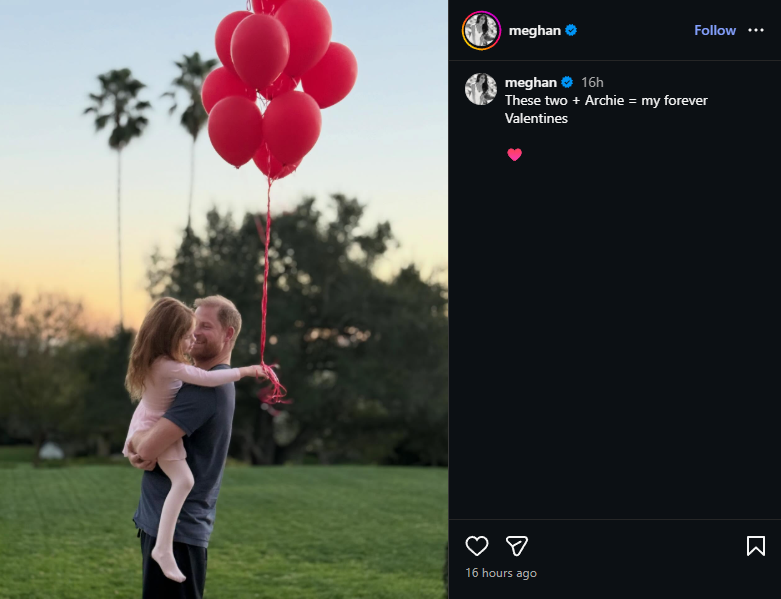Open meghan's story from header avatar
The height and width of the screenshot is (599, 781).
coord(481,30)
